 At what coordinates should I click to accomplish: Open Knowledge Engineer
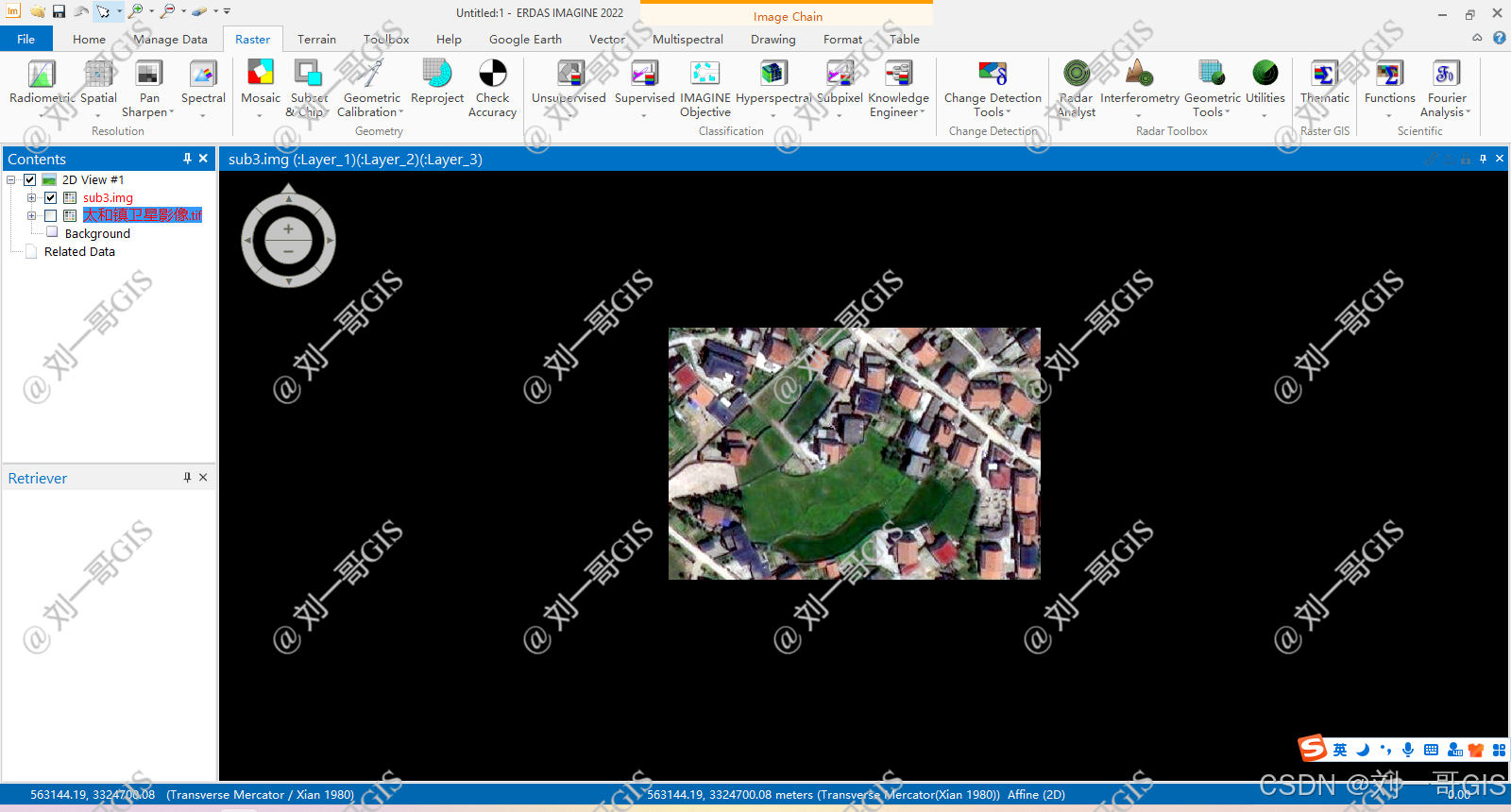[898, 87]
